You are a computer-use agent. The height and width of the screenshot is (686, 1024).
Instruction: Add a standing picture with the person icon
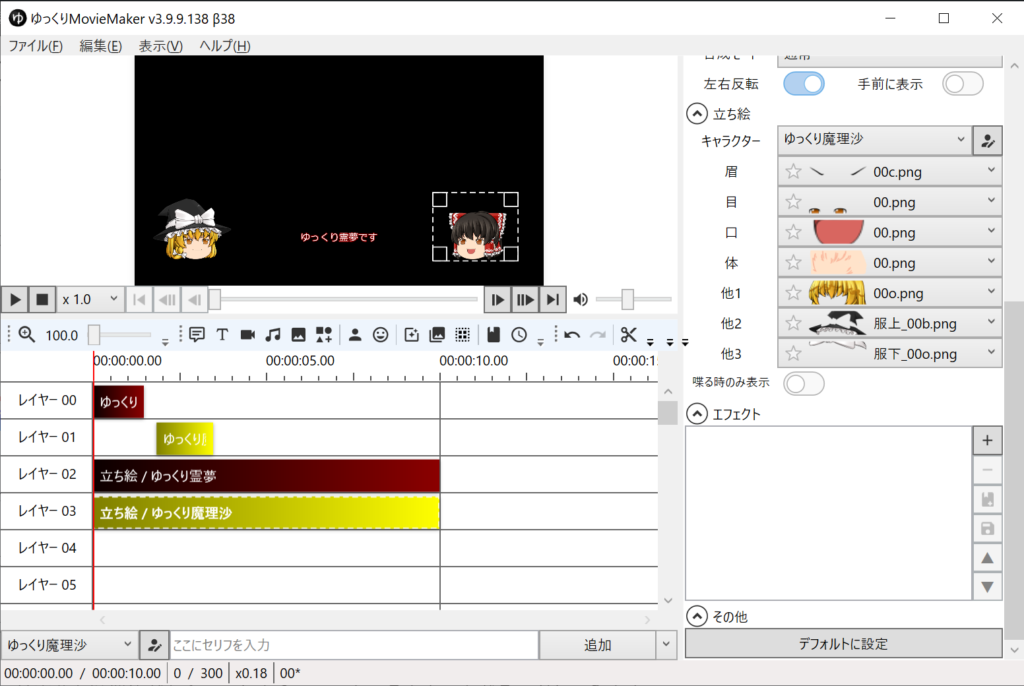pos(355,335)
